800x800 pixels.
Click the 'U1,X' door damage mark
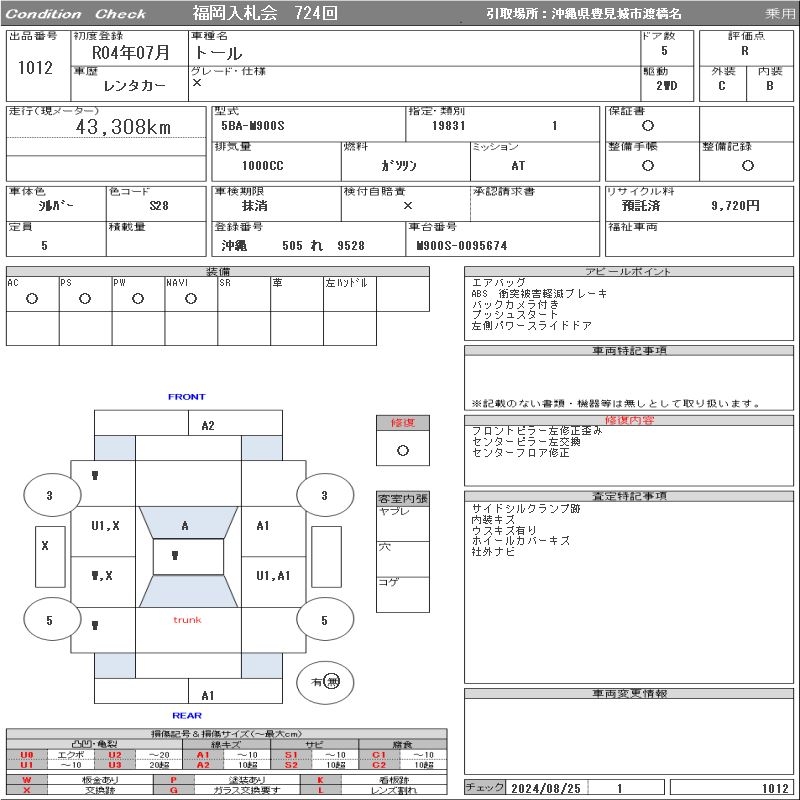pos(105,526)
